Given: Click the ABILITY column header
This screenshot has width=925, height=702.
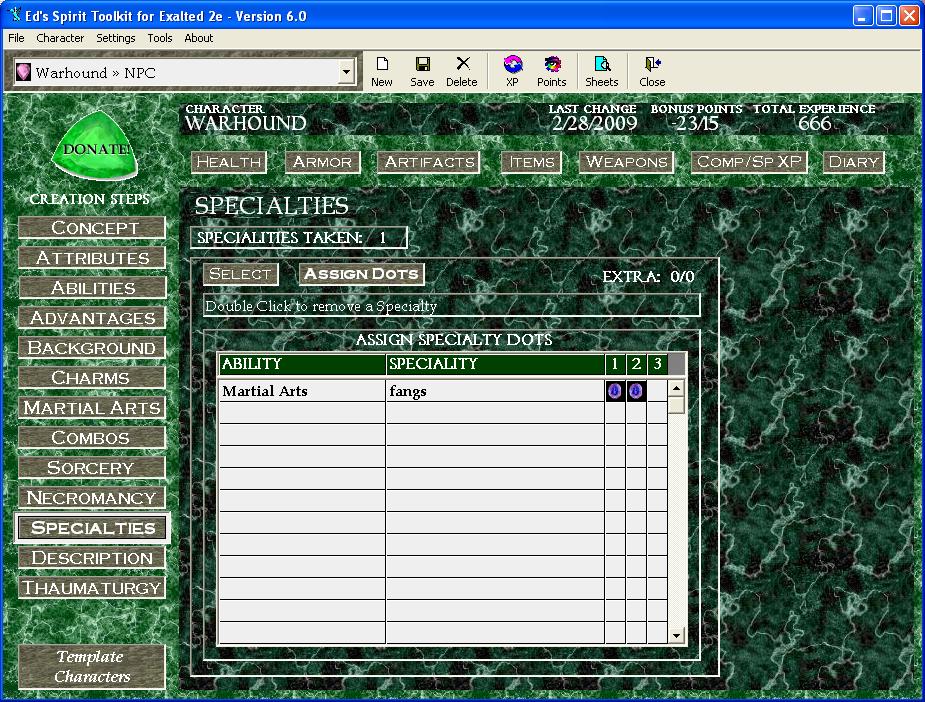Looking at the screenshot, I should tap(302, 364).
